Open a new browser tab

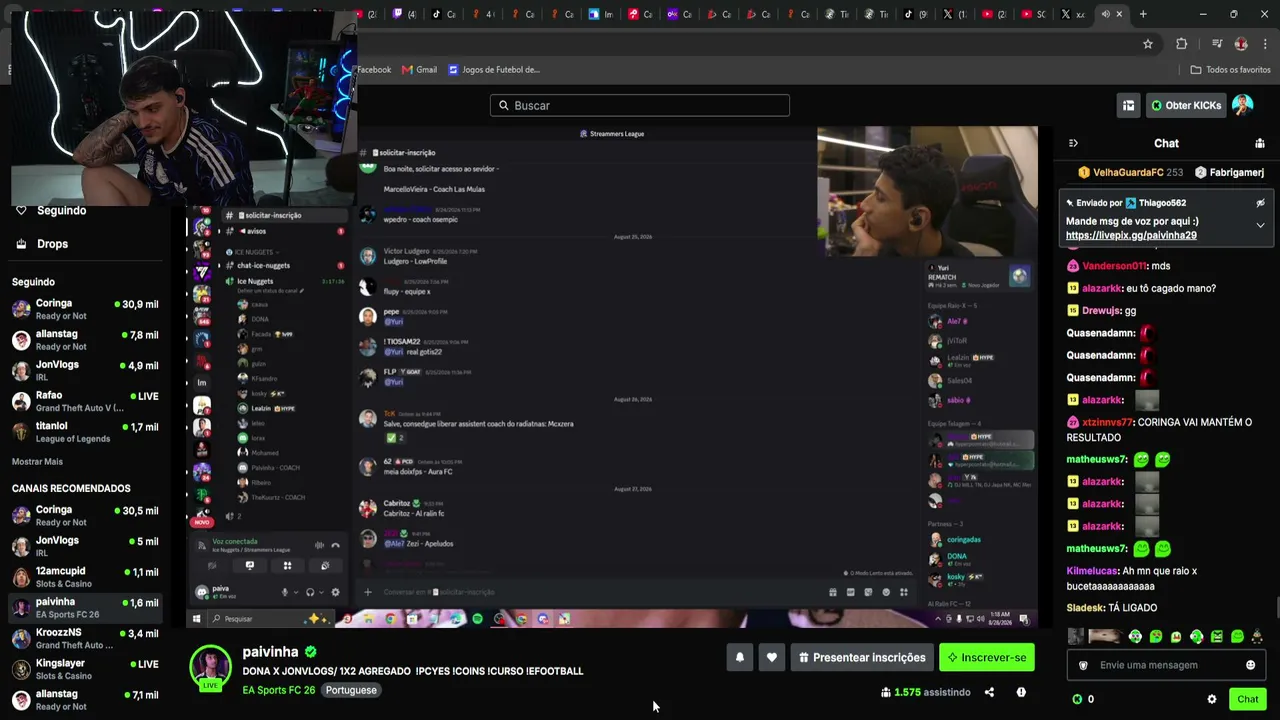tap(1143, 14)
